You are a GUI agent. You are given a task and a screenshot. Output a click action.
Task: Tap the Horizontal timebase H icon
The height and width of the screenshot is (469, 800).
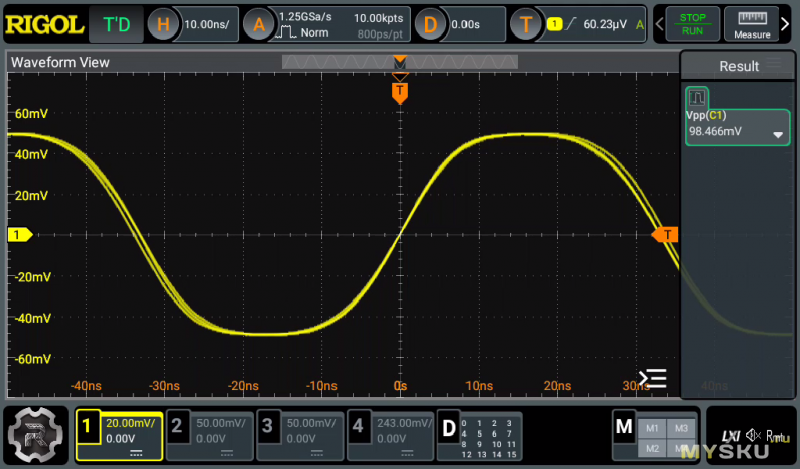click(164, 25)
